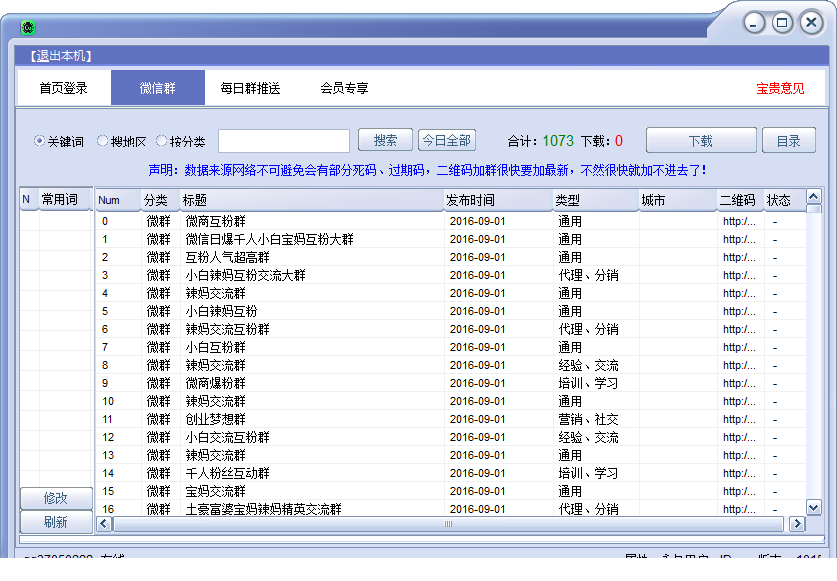The height and width of the screenshot is (581, 837).
Task: Sort by the 城市 column header
Action: pos(677,200)
